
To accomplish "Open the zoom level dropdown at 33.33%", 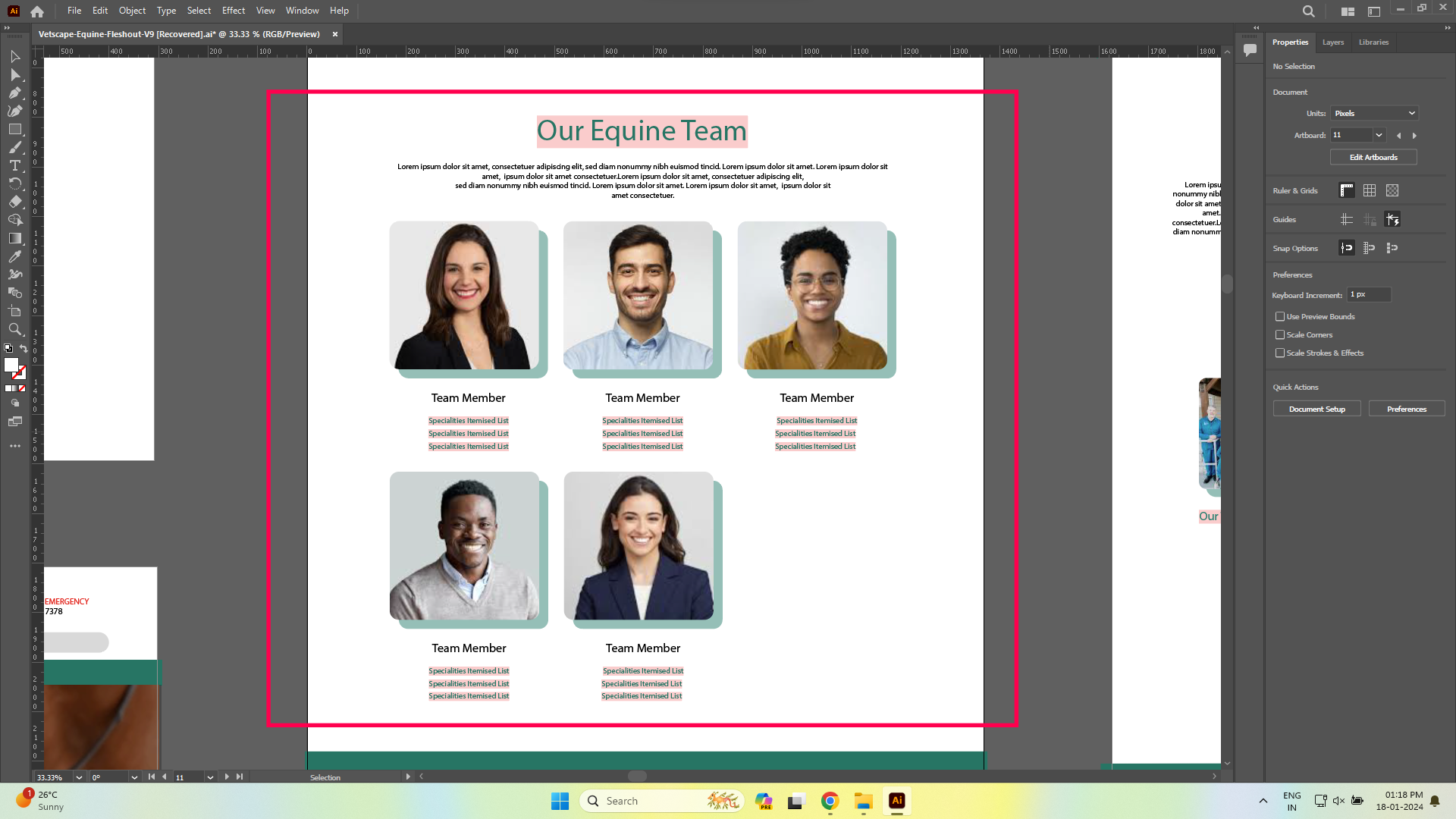I will (x=79, y=777).
